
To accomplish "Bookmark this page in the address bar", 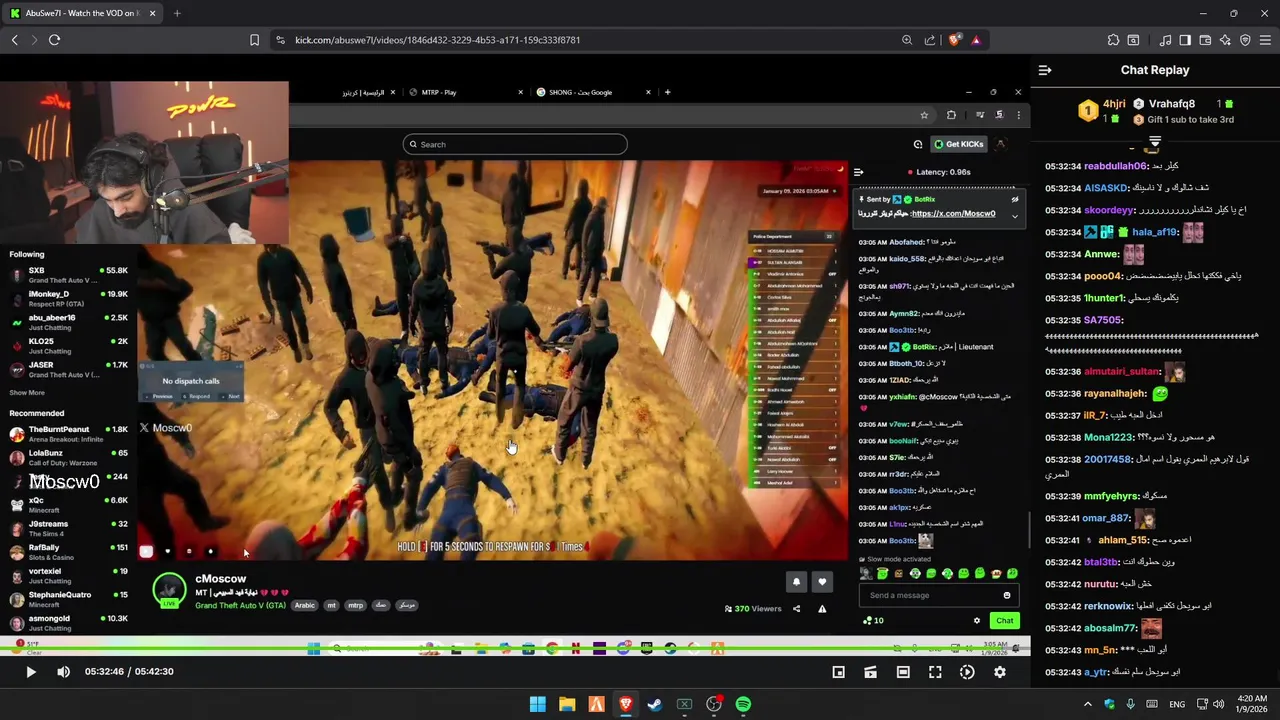I will click(254, 40).
